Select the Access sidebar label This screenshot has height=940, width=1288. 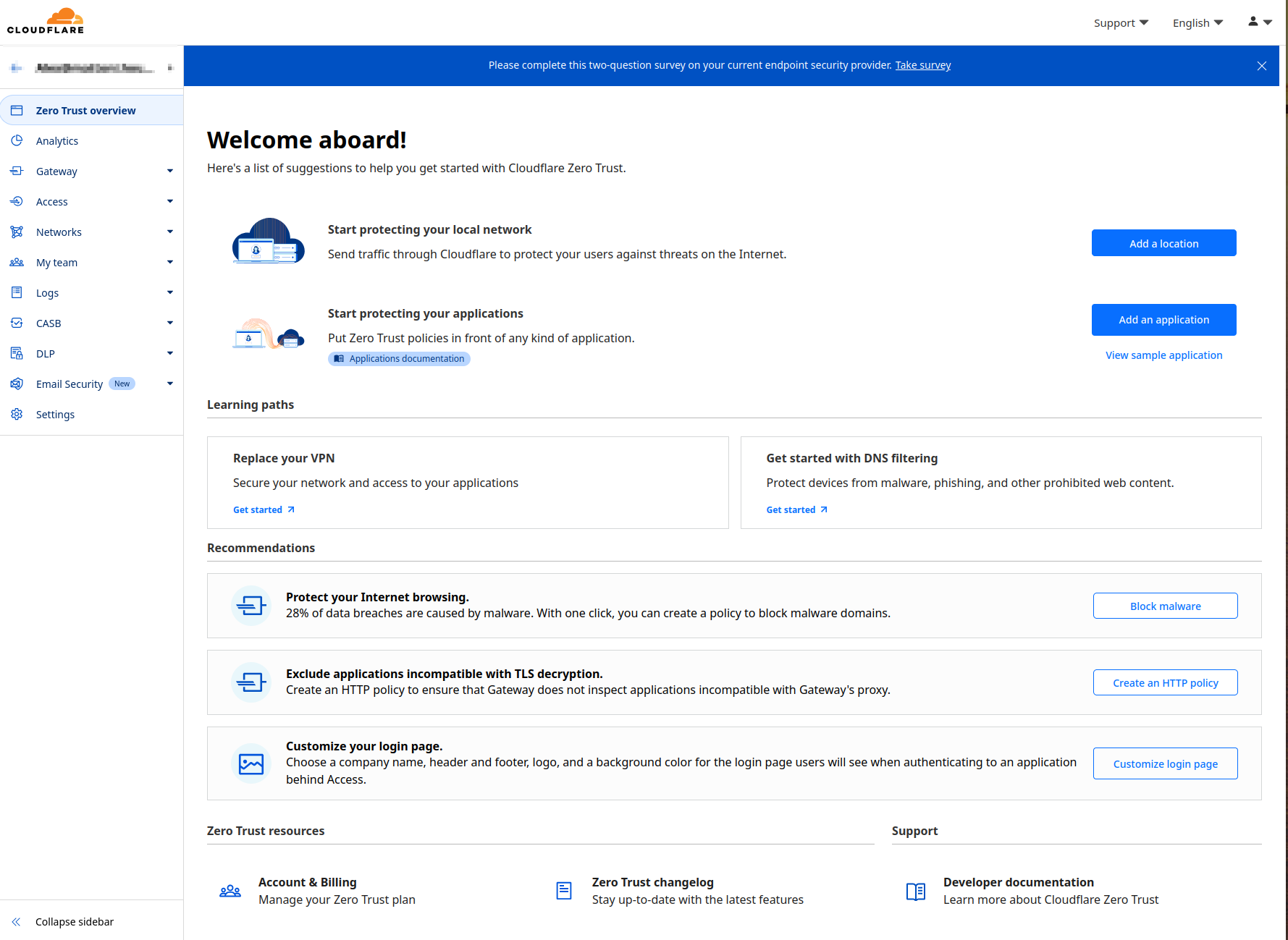click(x=52, y=202)
